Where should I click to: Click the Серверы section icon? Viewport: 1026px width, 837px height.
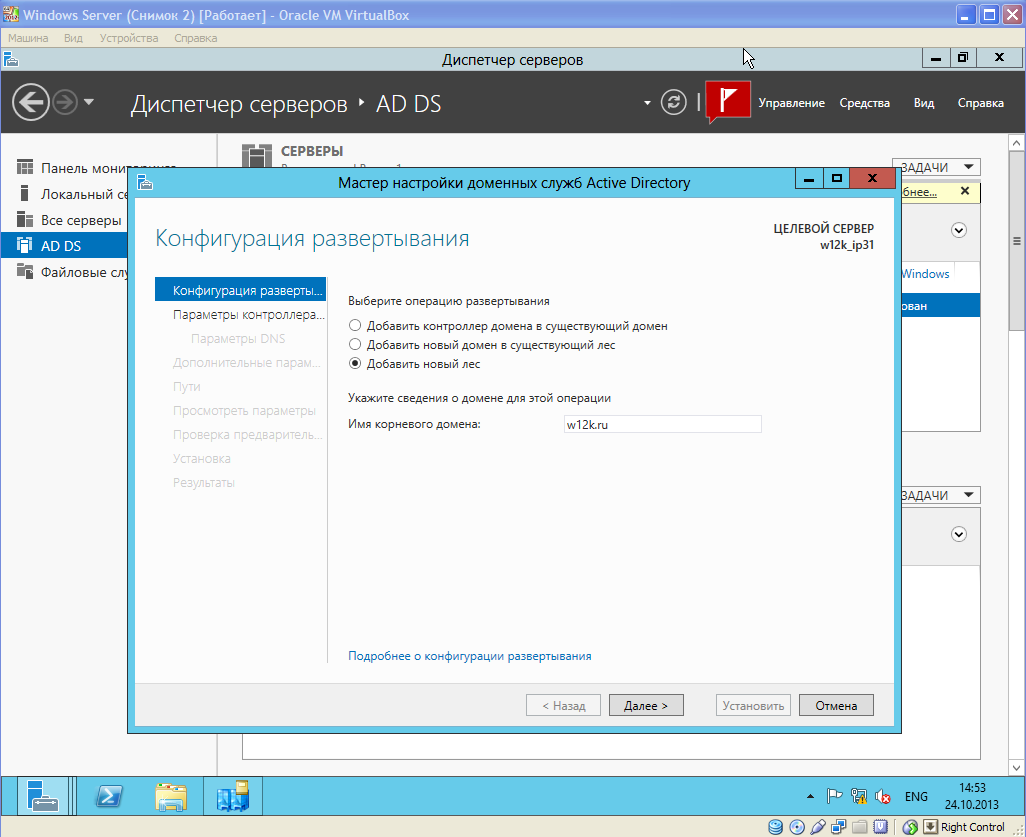[256, 155]
